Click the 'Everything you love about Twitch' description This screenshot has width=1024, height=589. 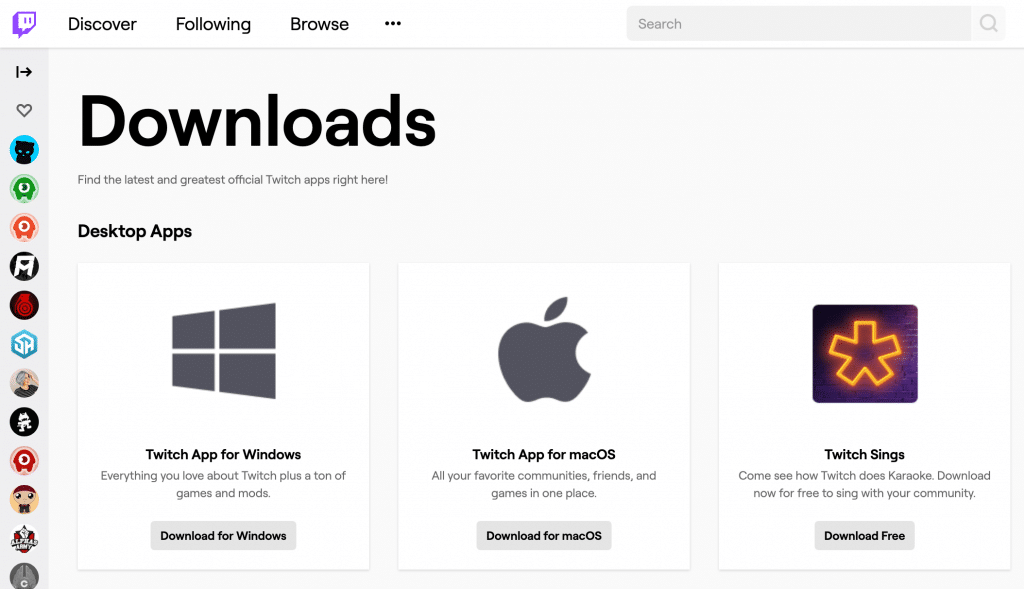point(223,485)
